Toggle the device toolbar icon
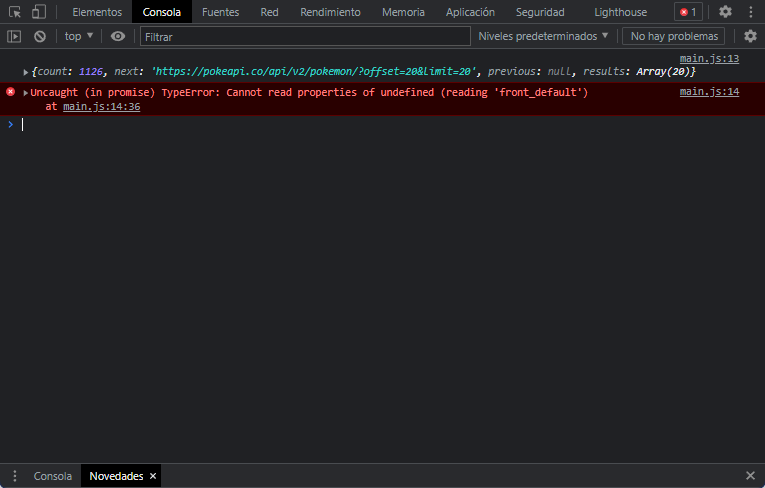The height and width of the screenshot is (488, 765). [39, 12]
